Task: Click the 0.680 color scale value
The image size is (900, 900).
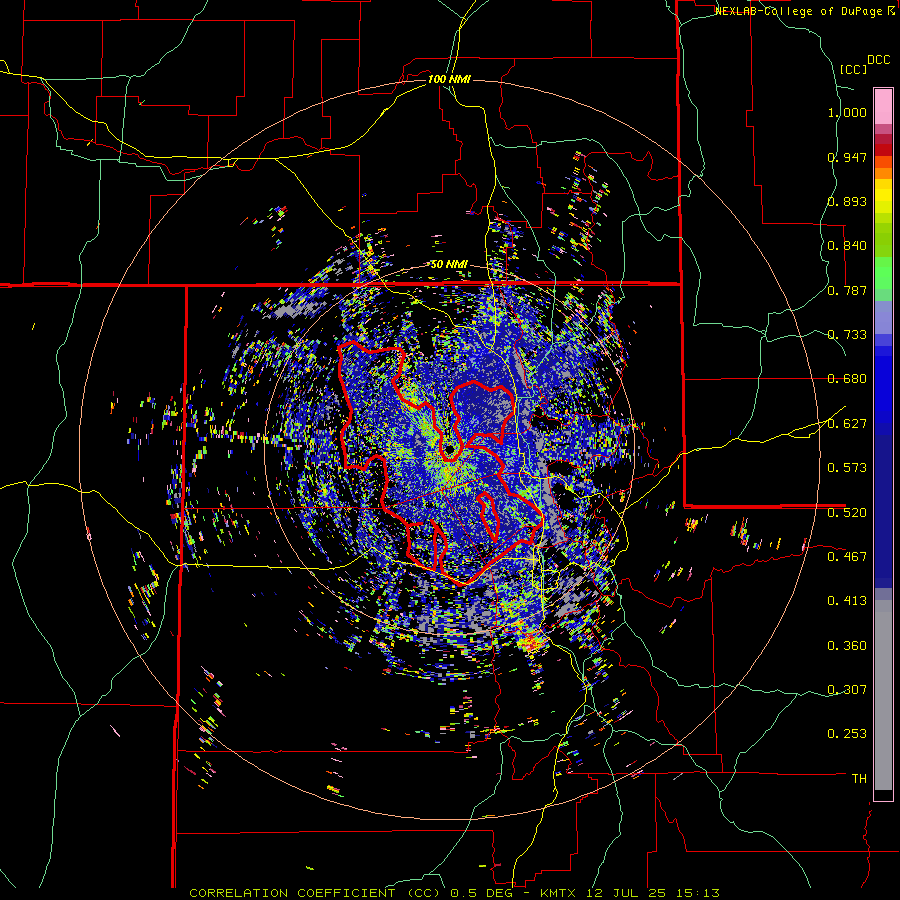Action: [x=847, y=379]
